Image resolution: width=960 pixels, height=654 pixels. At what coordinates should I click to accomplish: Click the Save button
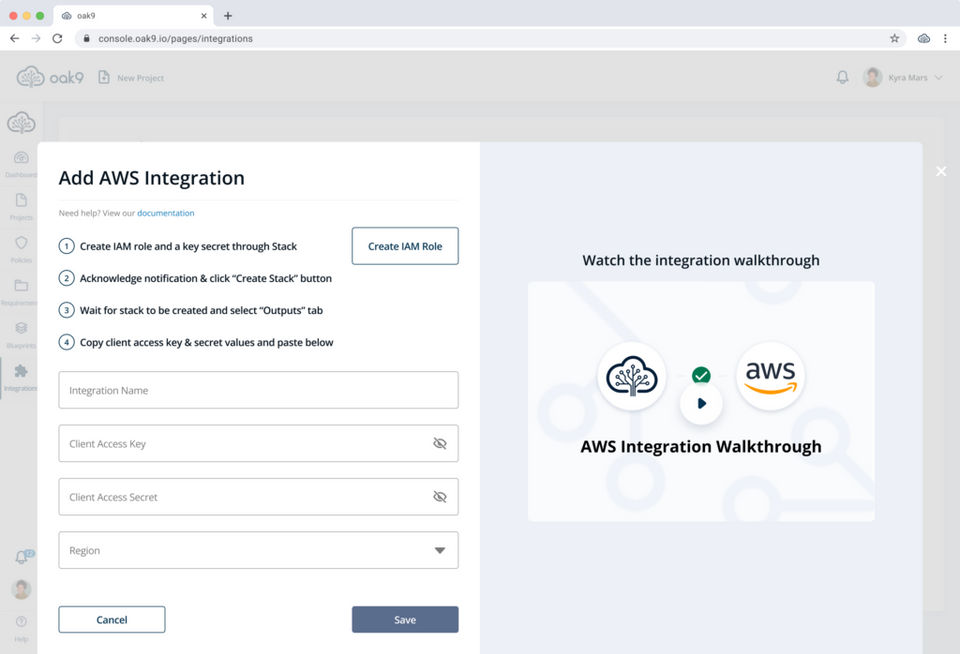[405, 620]
